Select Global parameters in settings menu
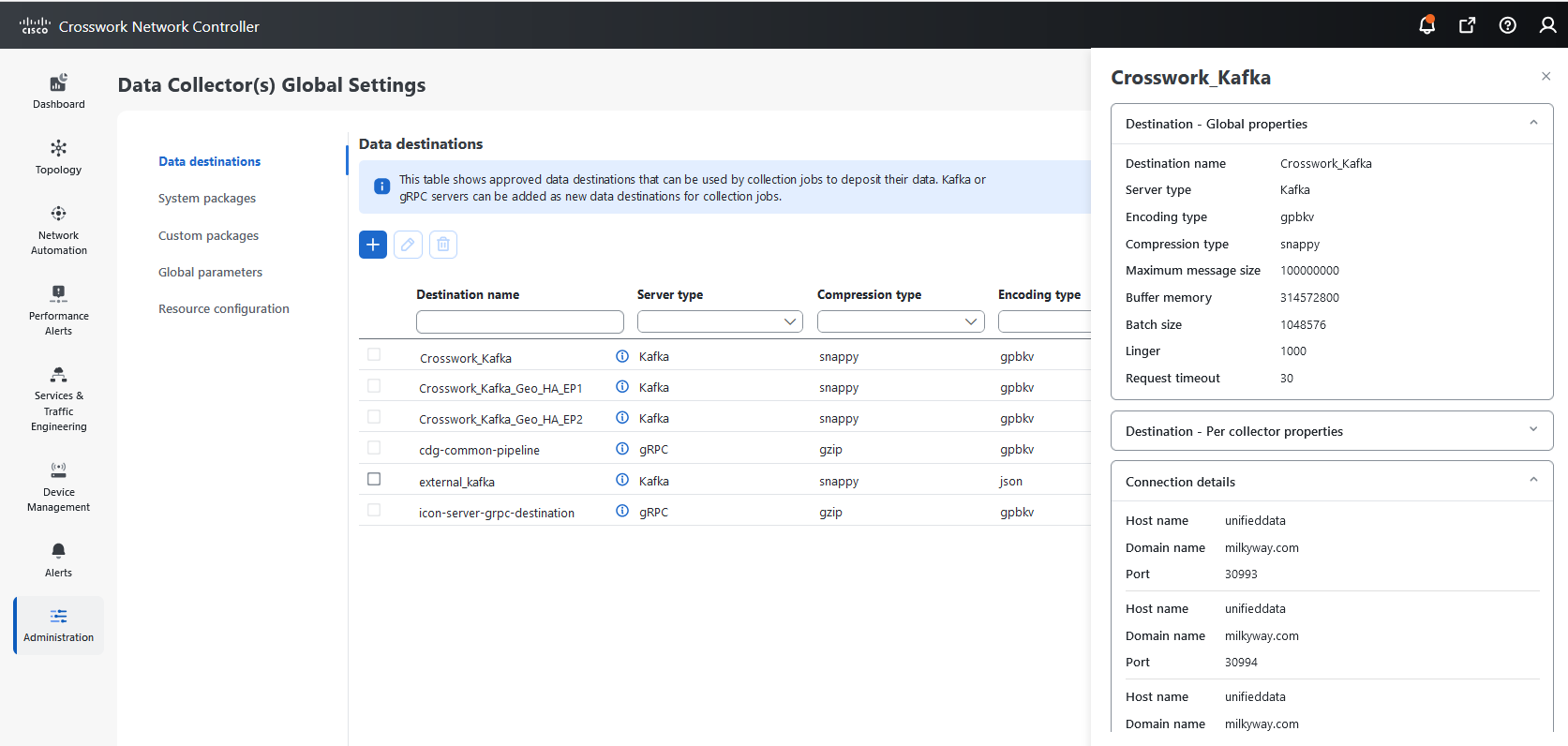Image resolution: width=1568 pixels, height=746 pixels. (210, 272)
